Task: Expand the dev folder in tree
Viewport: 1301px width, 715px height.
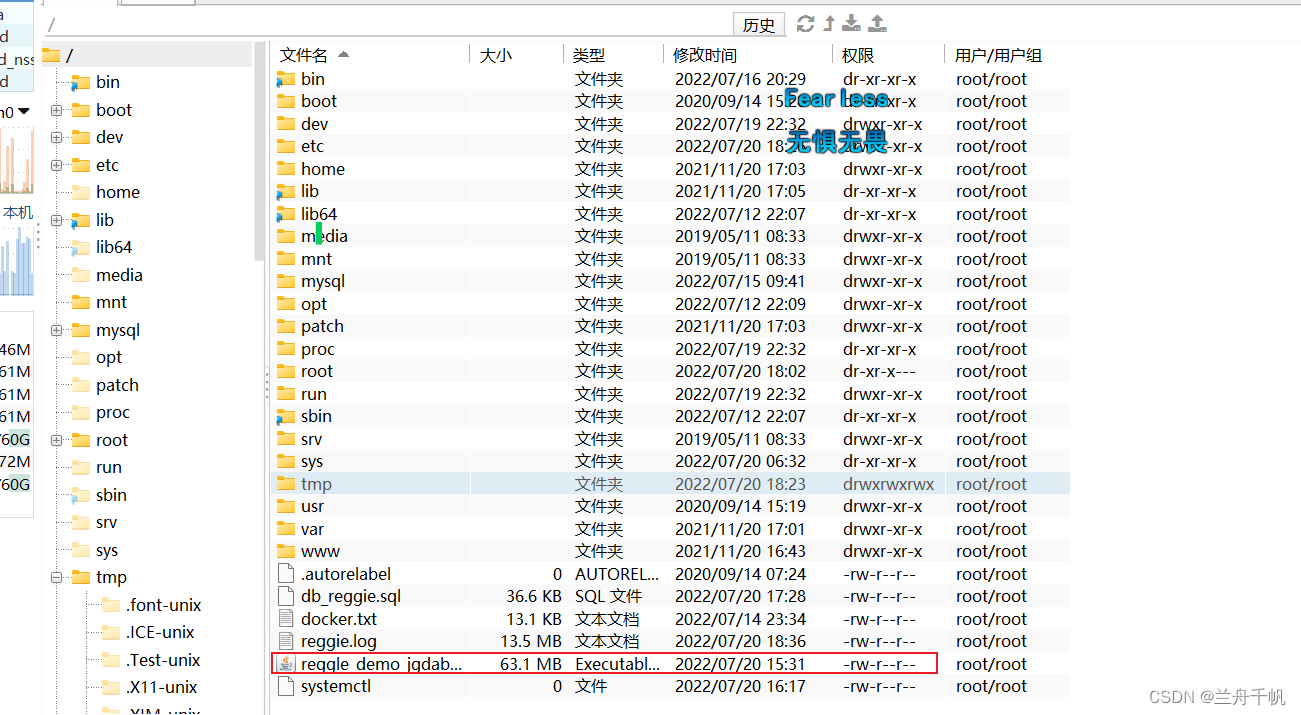Action: (56, 137)
